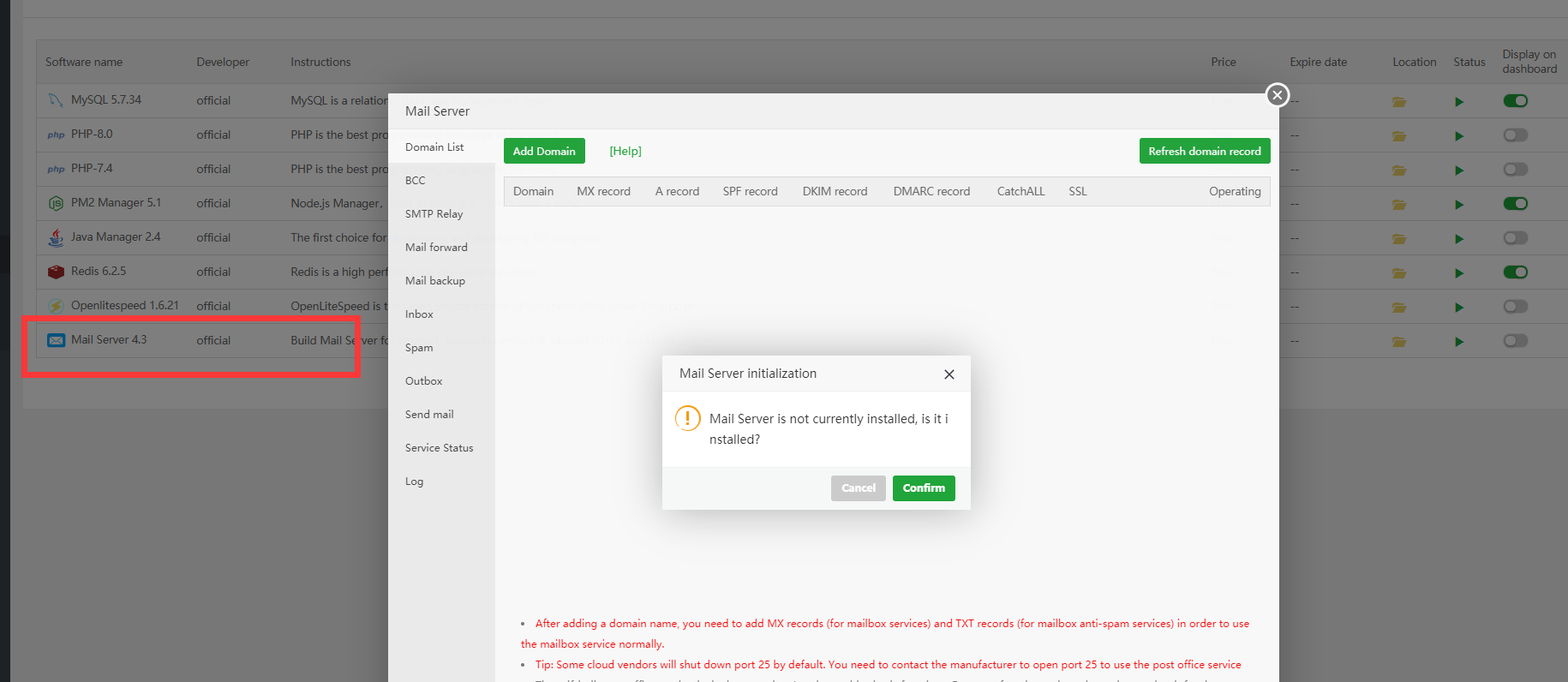Click the PM2 Manager status play icon

click(1459, 205)
